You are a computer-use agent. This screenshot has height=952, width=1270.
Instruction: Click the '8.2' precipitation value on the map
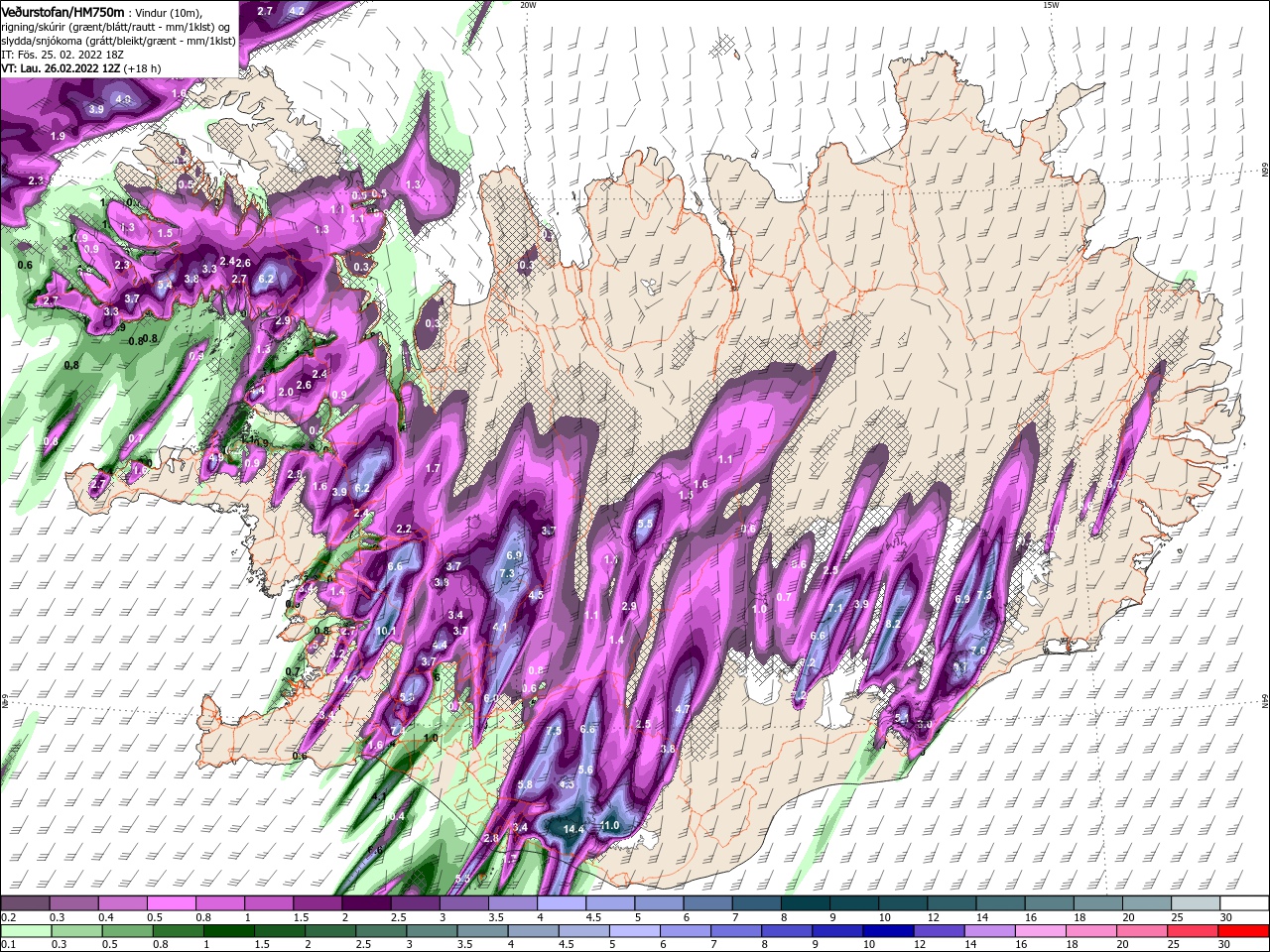point(892,624)
